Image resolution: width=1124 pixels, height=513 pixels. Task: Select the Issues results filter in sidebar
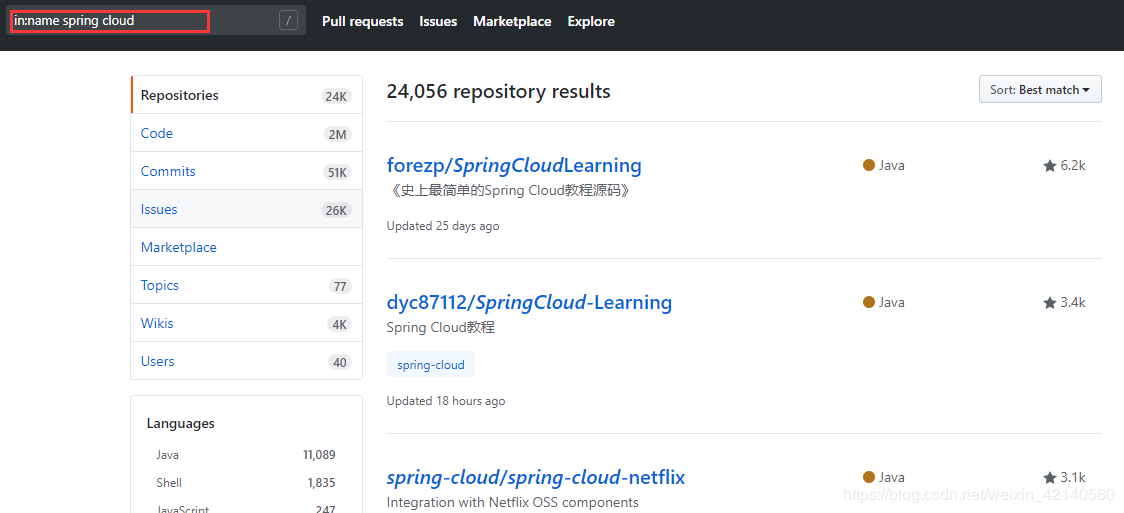(x=247, y=209)
